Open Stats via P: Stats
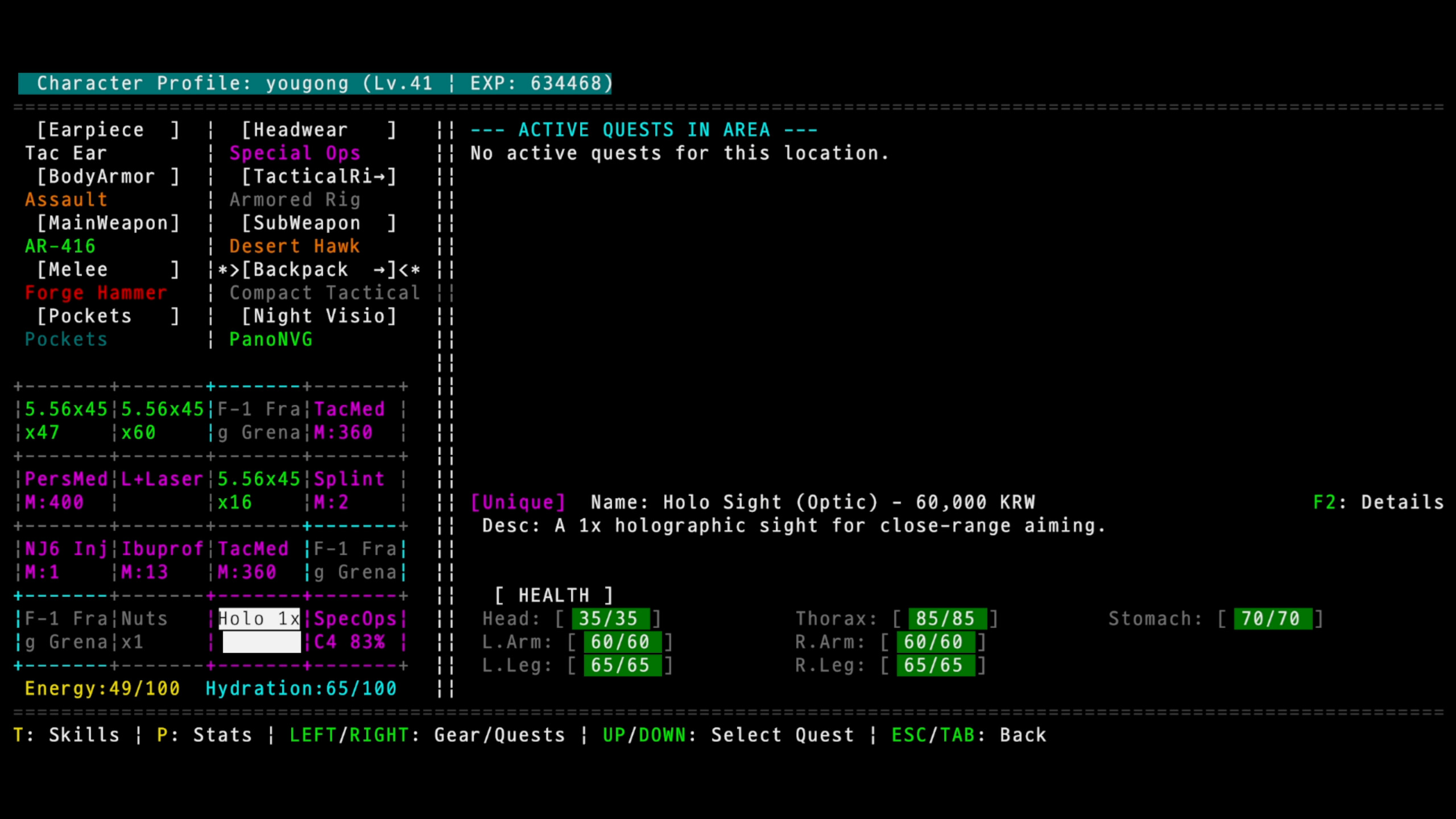 205,735
